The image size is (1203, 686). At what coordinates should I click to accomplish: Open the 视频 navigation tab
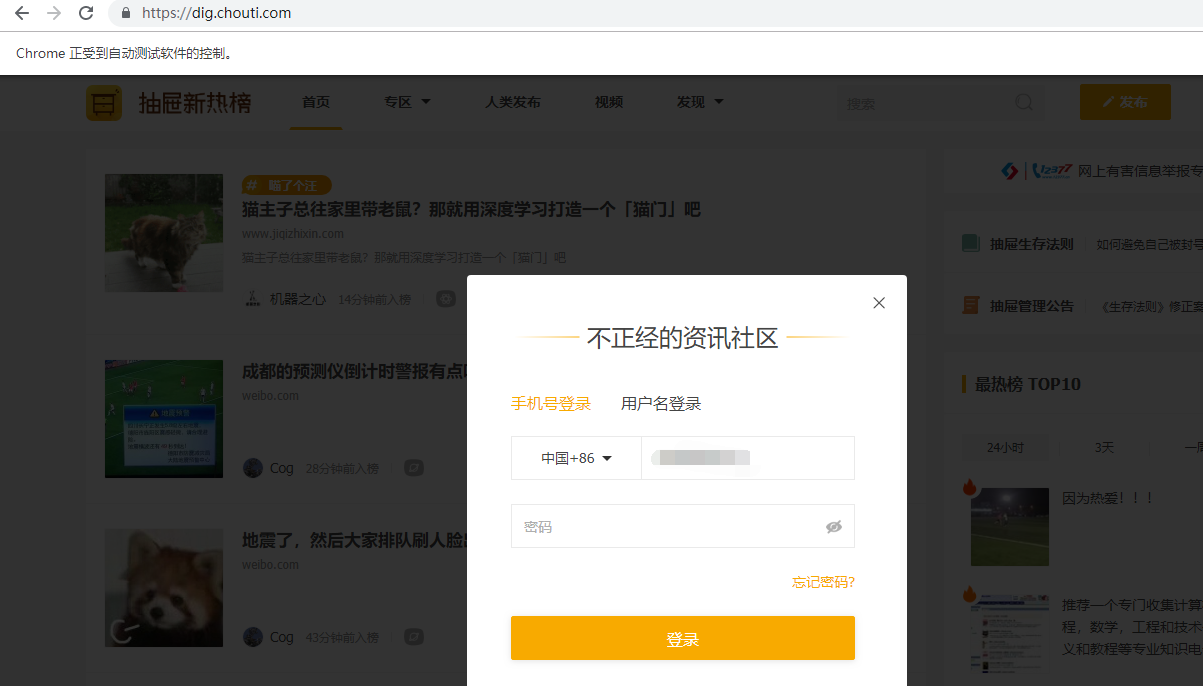coord(608,102)
